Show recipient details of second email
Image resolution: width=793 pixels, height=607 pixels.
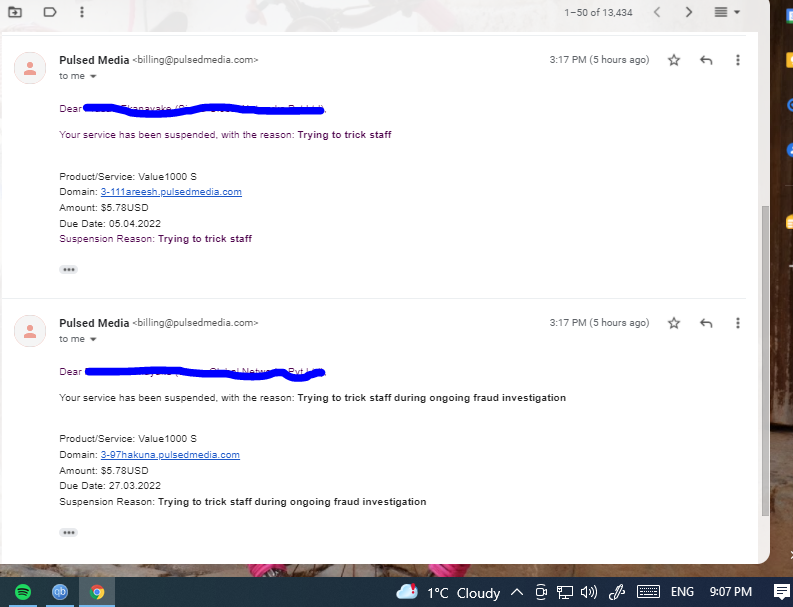pos(93,339)
